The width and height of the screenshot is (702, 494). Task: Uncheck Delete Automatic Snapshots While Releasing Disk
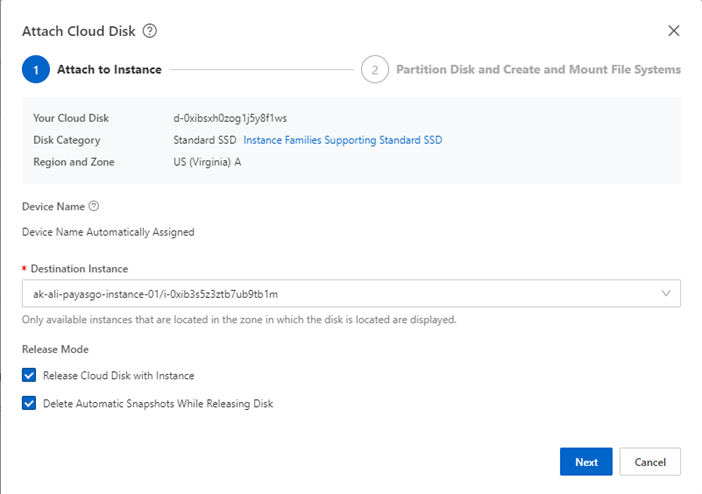pos(29,403)
